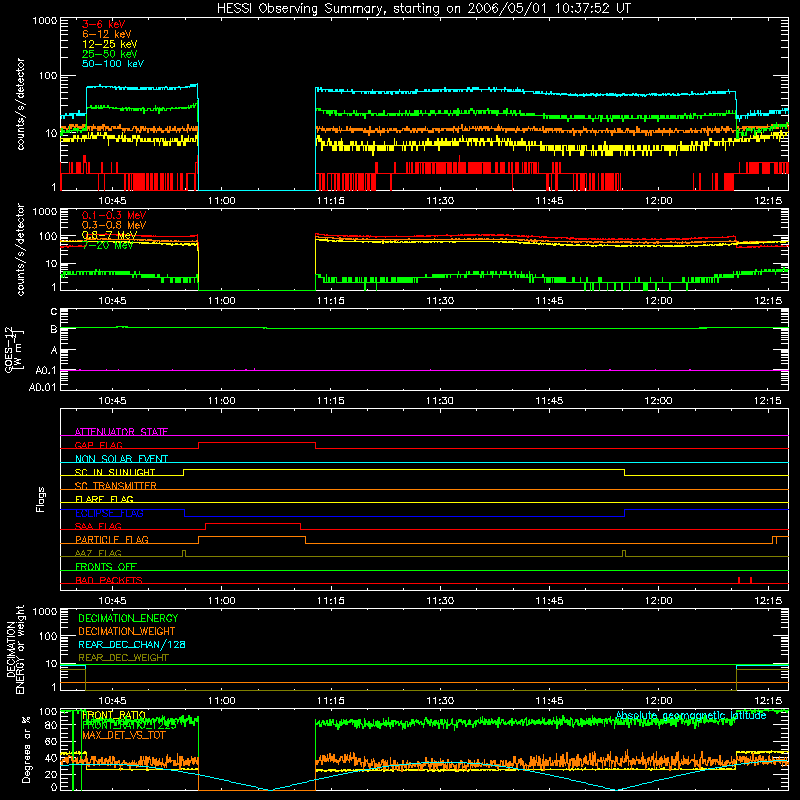
Task: Click the 11:15 tick under the keV panel
Action: (x=331, y=201)
